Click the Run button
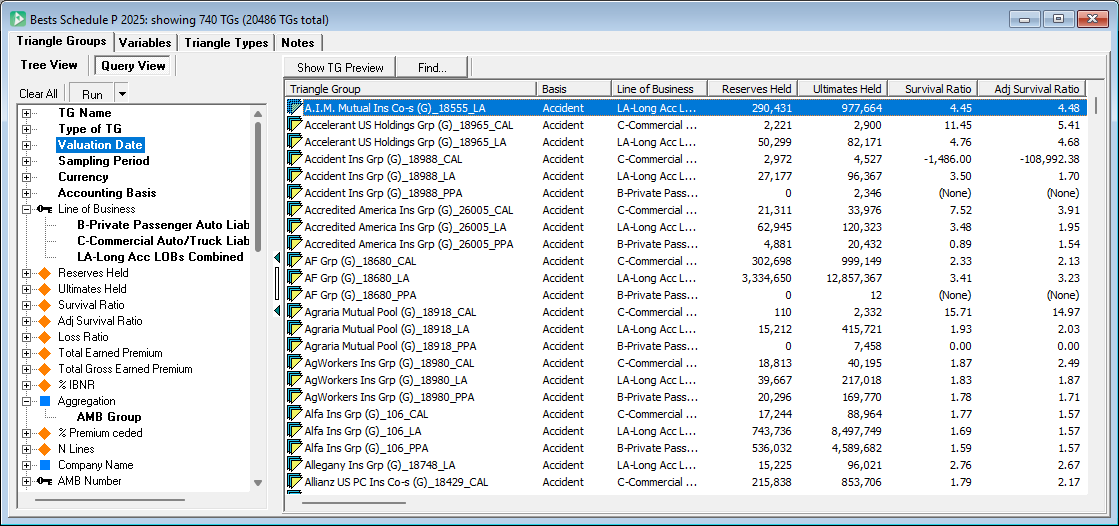The image size is (1119, 526). pyautogui.click(x=92, y=93)
